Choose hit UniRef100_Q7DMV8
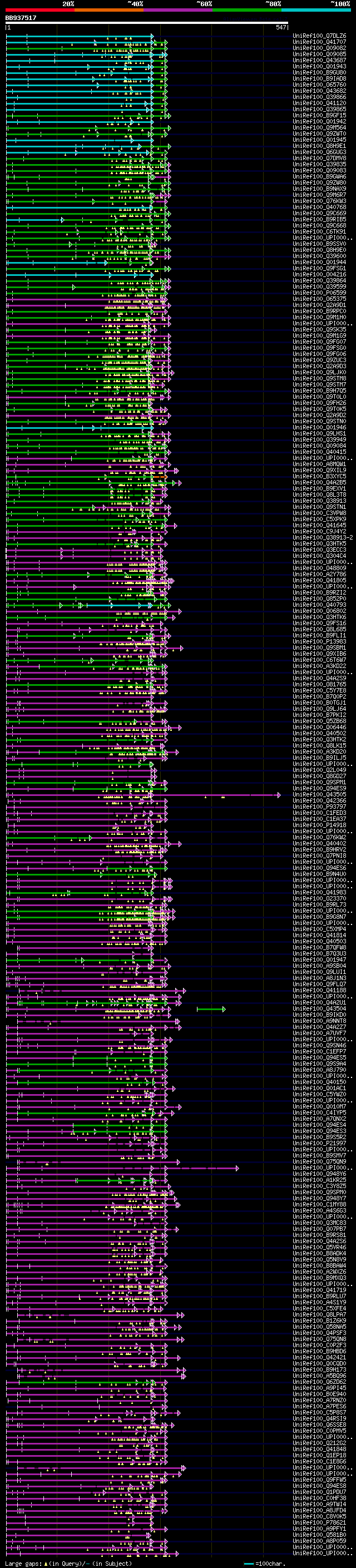The image size is (356, 1568). pos(319,159)
